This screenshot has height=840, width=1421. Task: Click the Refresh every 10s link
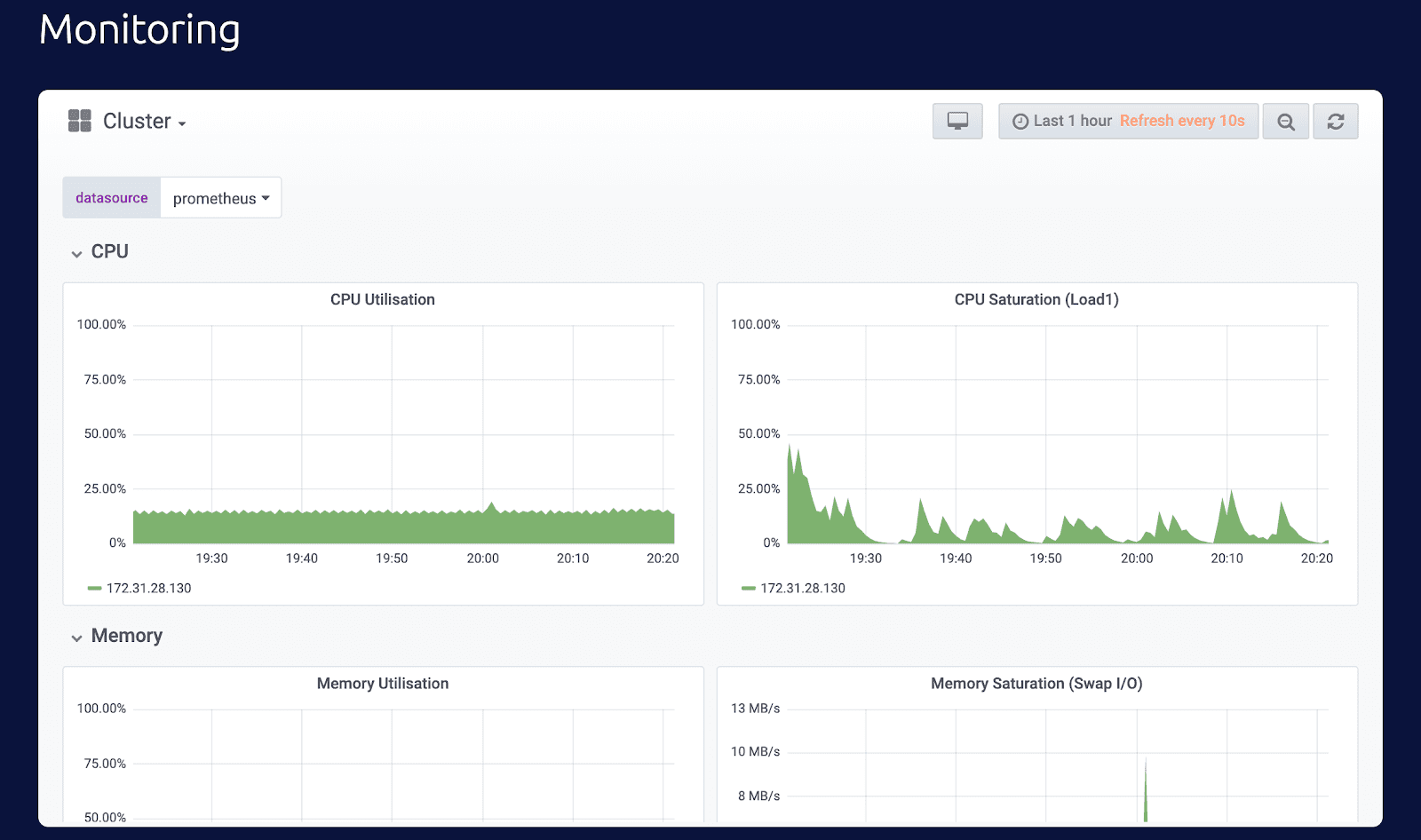(1183, 121)
